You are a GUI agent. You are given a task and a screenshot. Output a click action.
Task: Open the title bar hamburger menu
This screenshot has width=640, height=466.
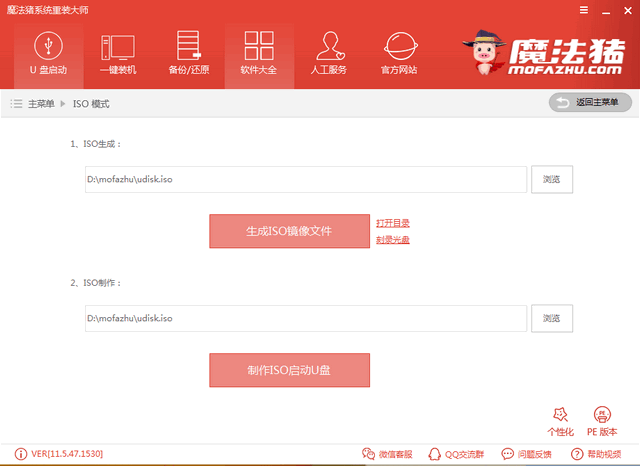[583, 9]
